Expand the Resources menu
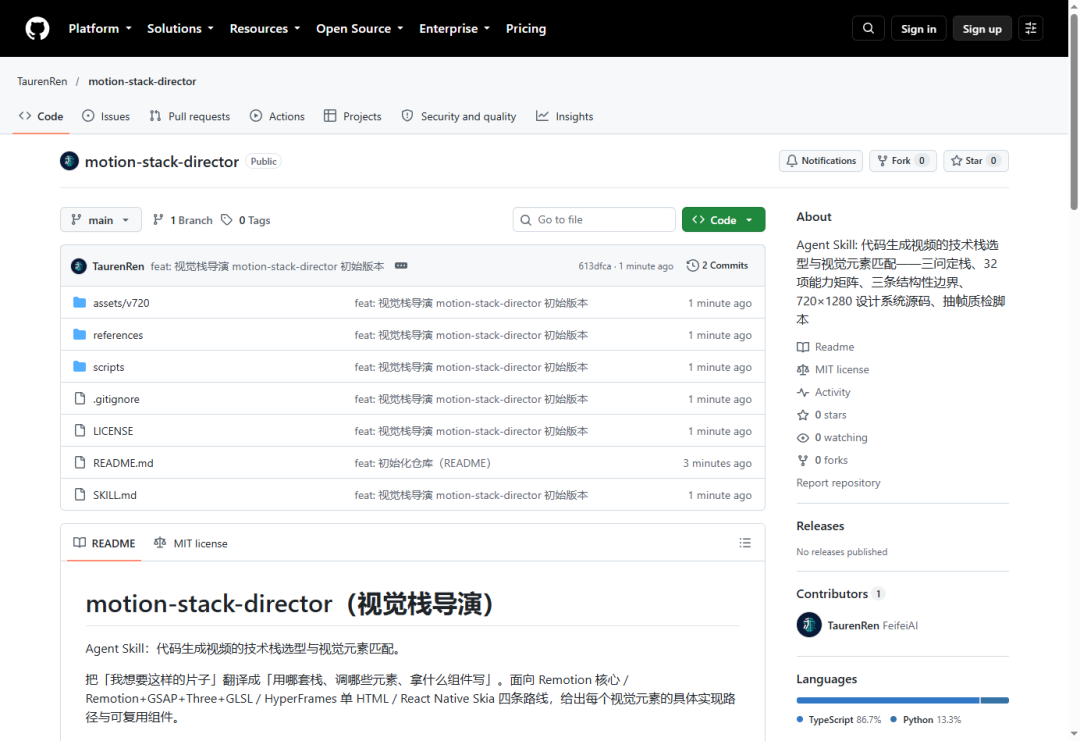1080x741 pixels. pos(265,29)
